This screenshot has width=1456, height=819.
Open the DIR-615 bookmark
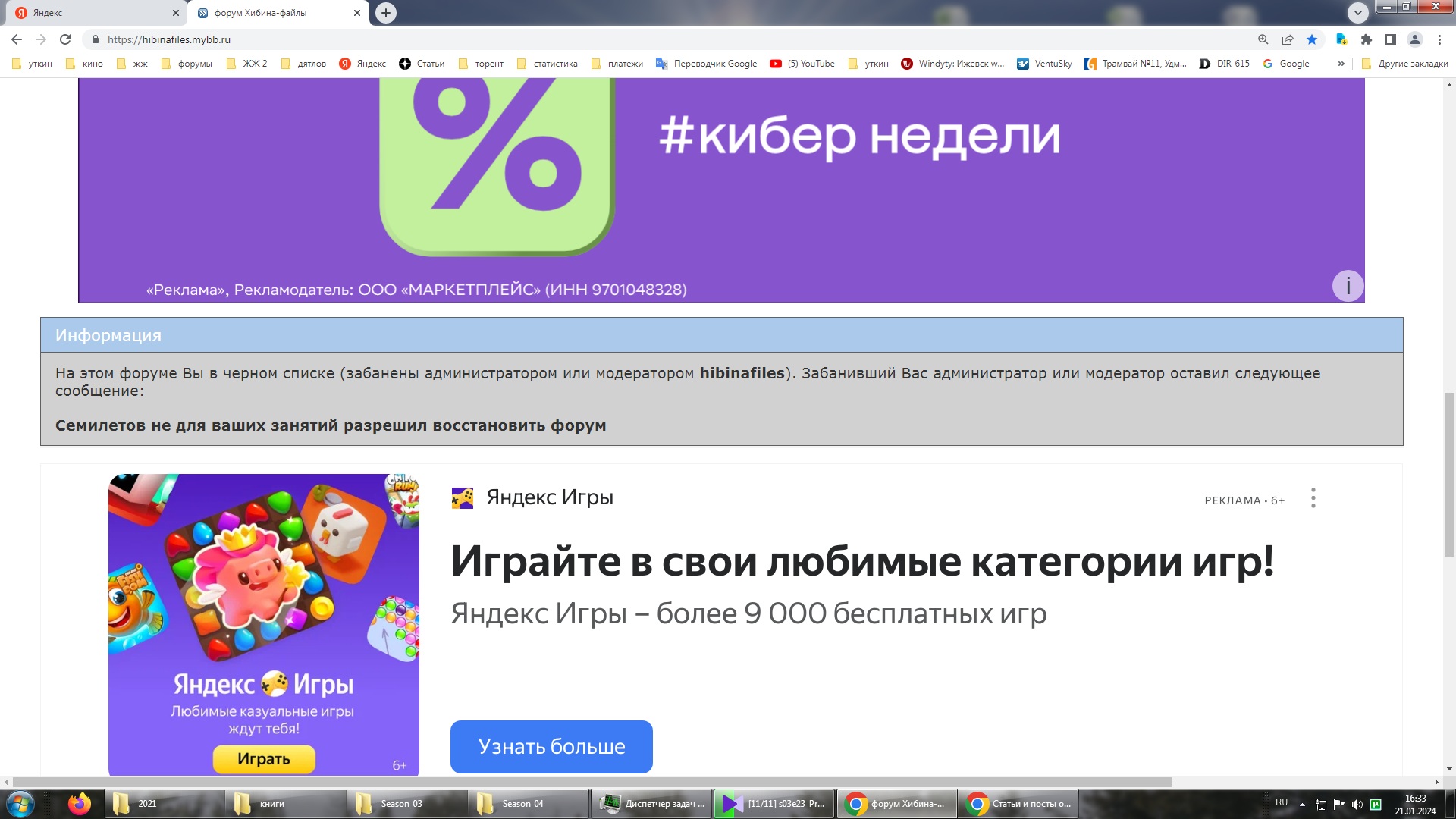pos(1225,64)
